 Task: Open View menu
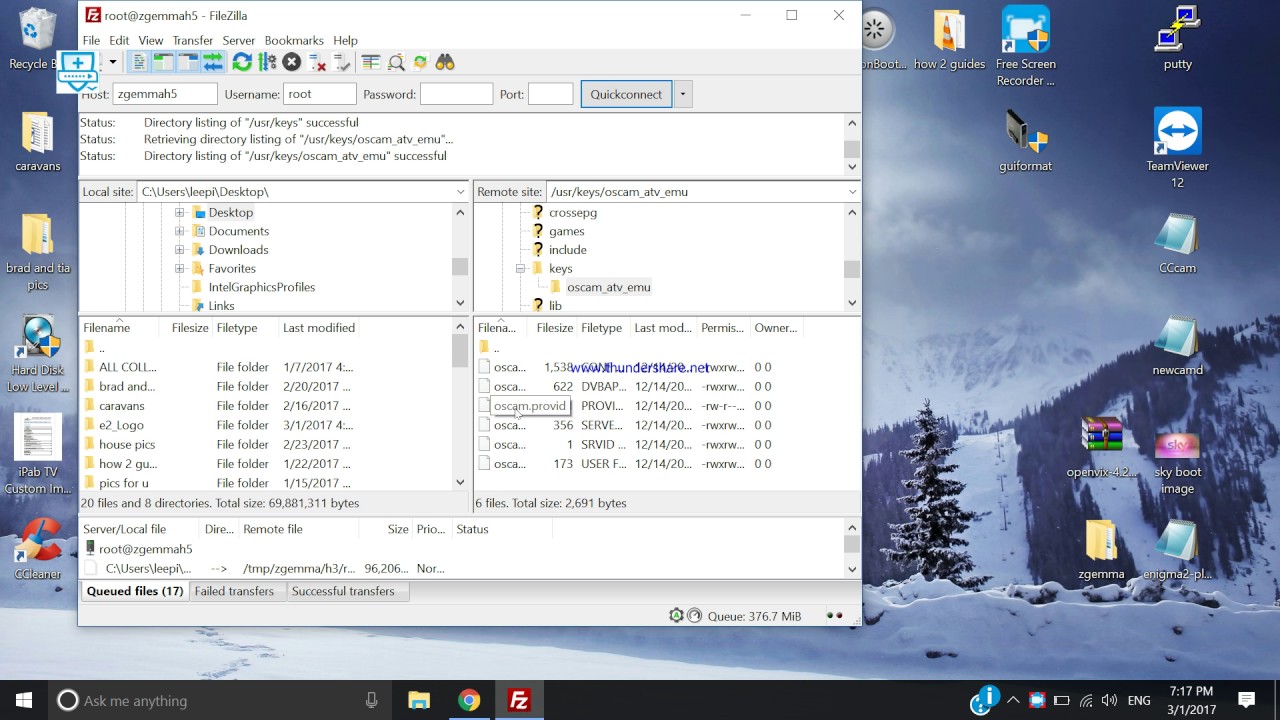pyautogui.click(x=151, y=40)
